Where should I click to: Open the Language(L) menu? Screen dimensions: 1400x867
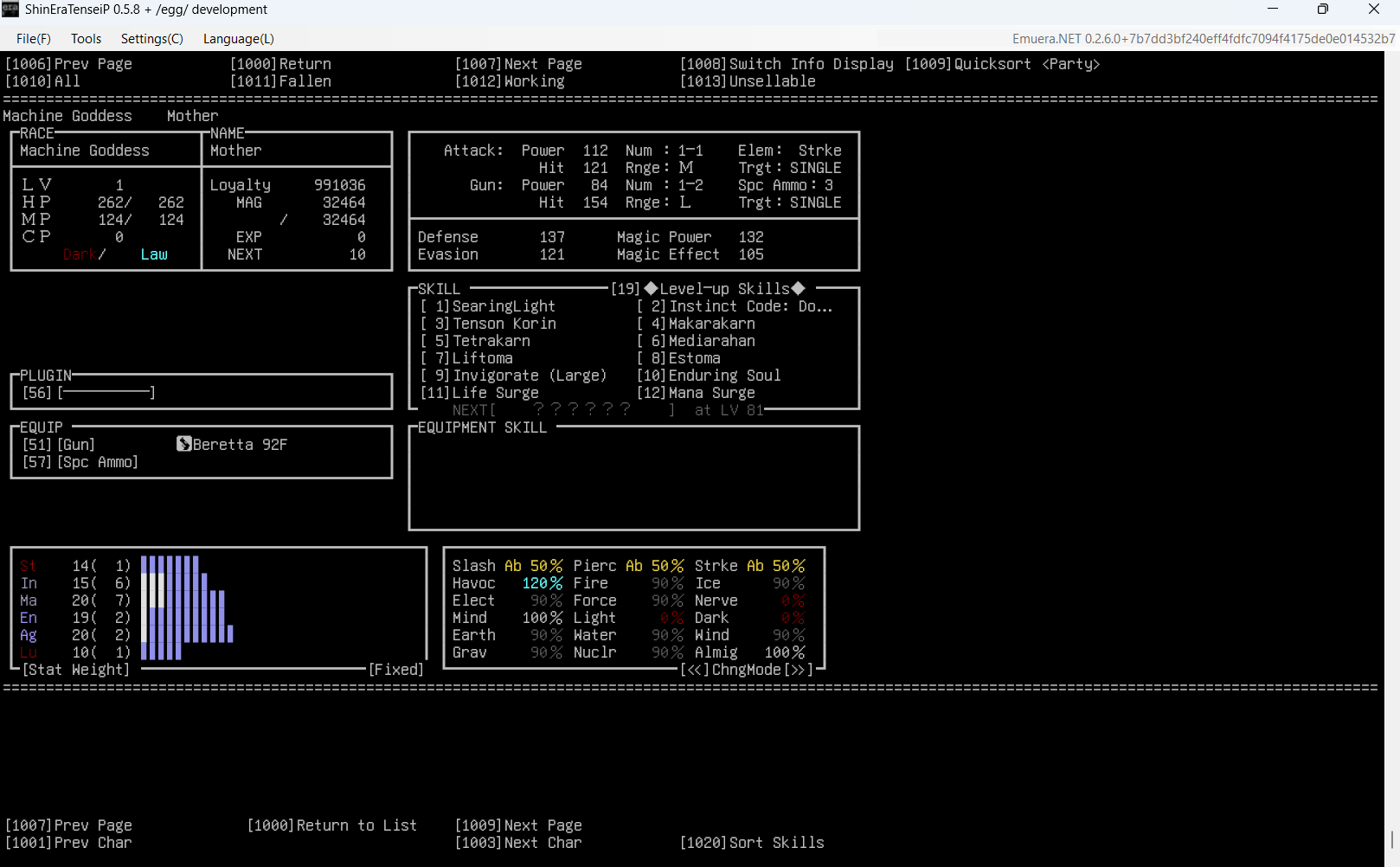tap(239, 39)
